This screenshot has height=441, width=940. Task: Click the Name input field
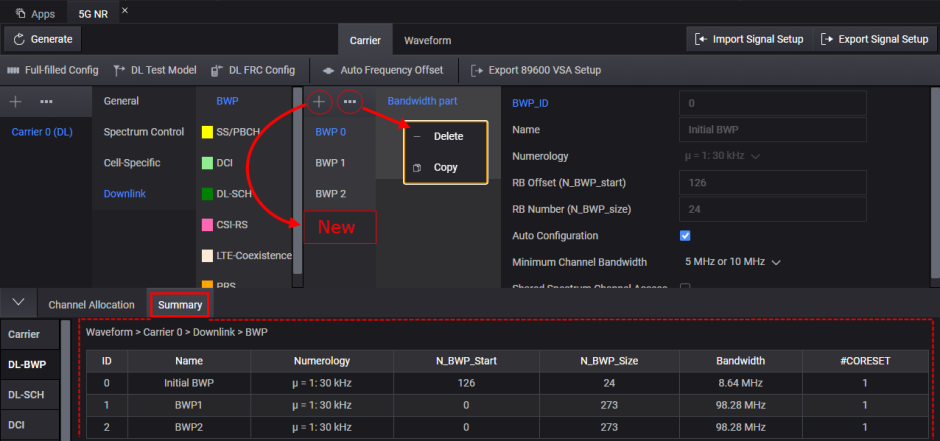pyautogui.click(x=773, y=129)
